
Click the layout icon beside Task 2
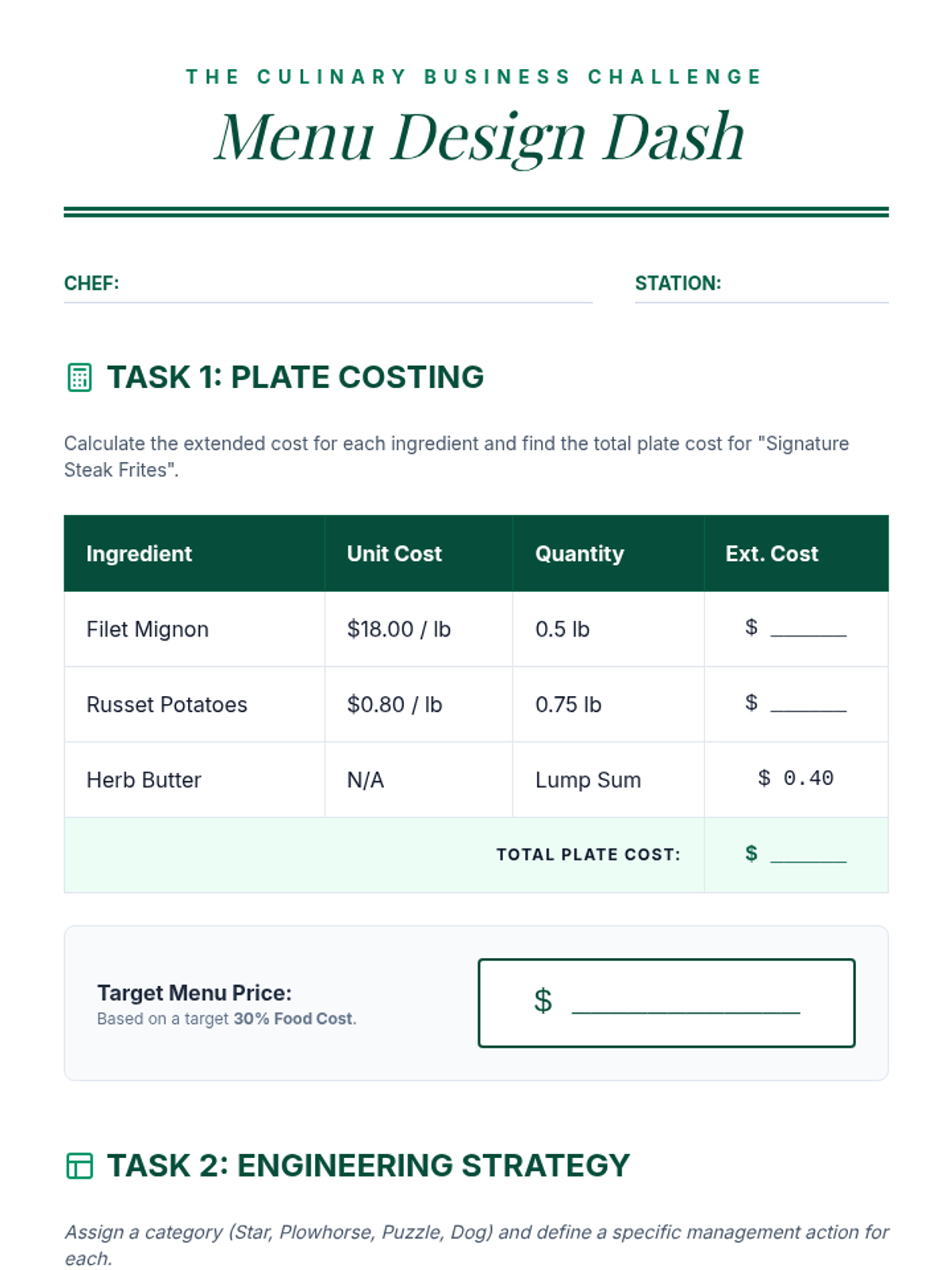79,1166
